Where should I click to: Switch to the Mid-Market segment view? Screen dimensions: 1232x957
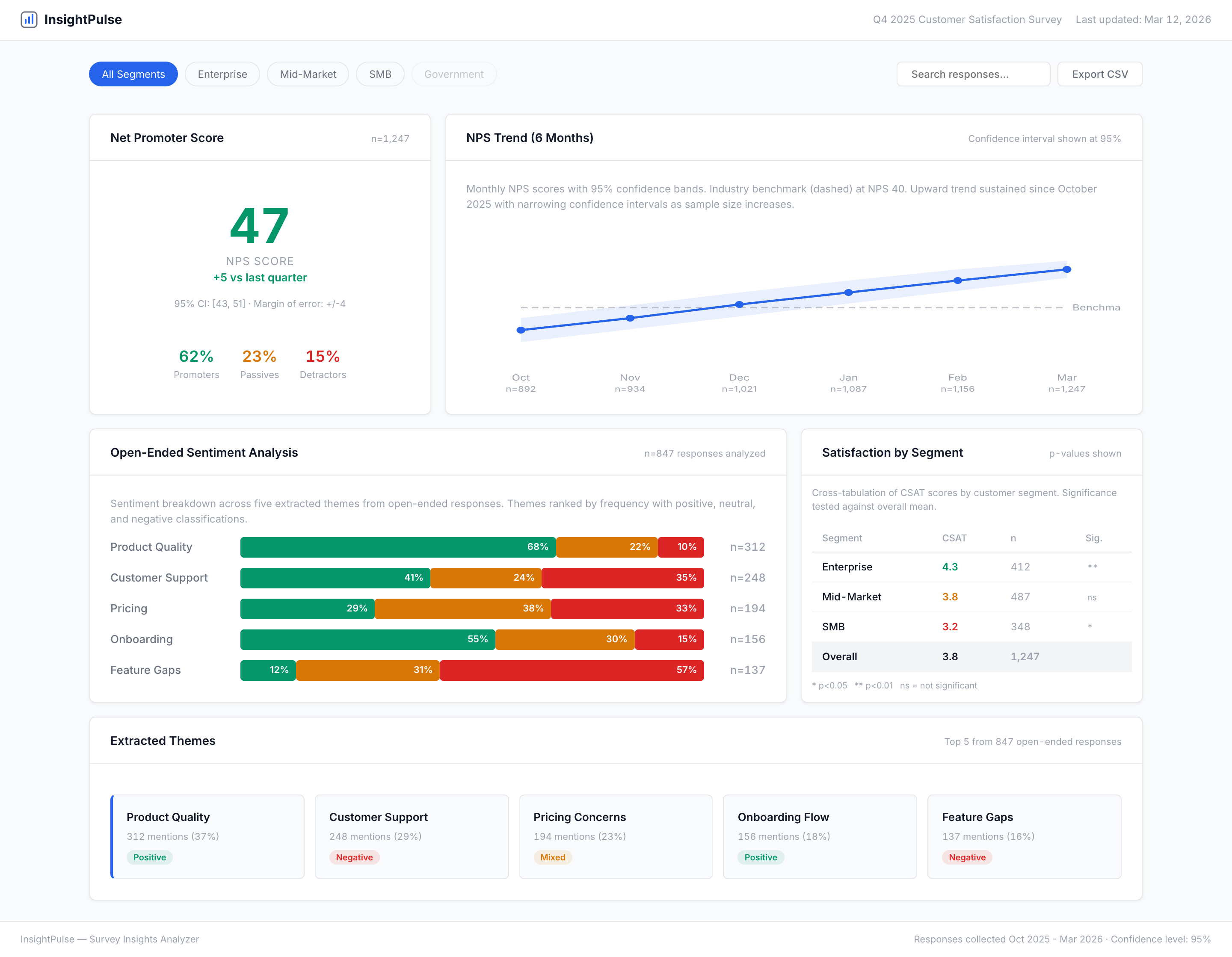(x=308, y=74)
